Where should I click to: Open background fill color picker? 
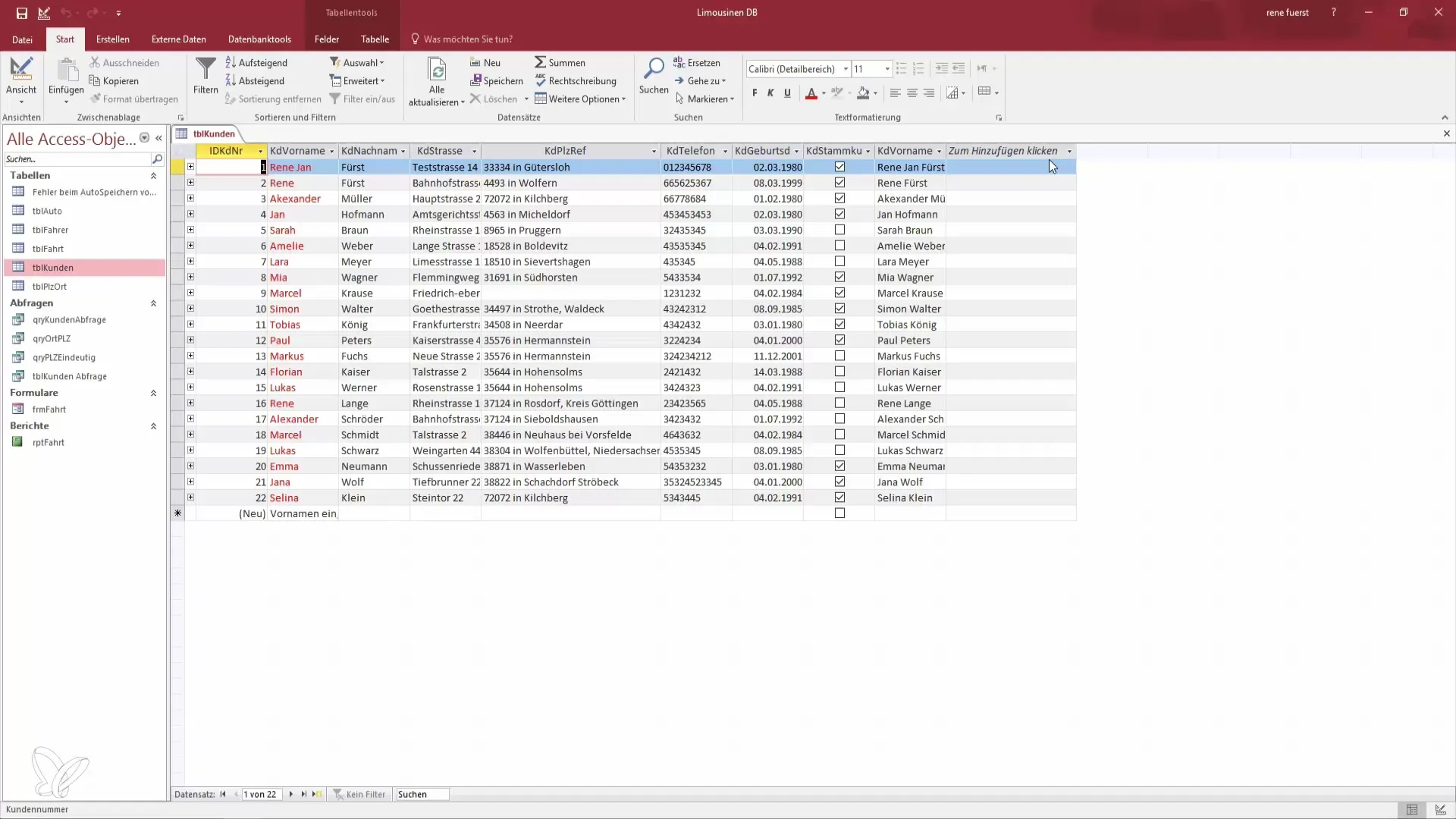click(875, 93)
